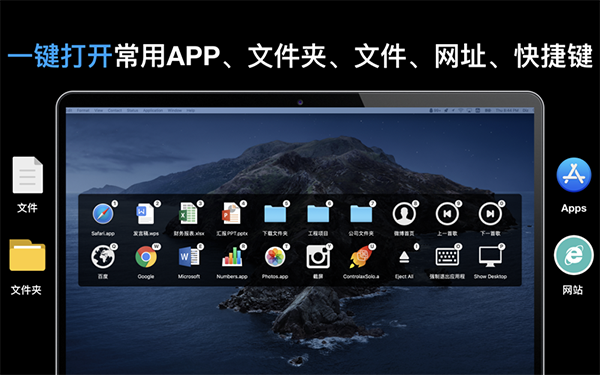Click the 上一首歌 previous track icon

447,214
